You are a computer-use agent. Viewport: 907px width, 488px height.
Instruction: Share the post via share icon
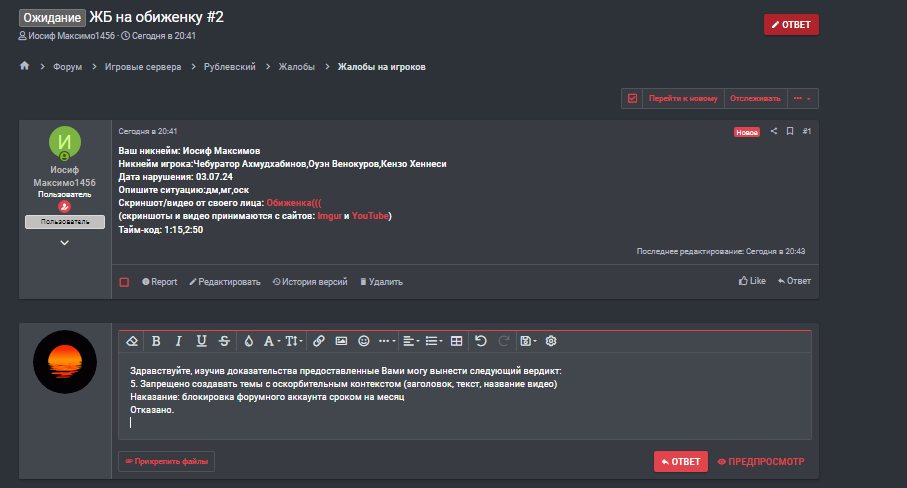773,131
